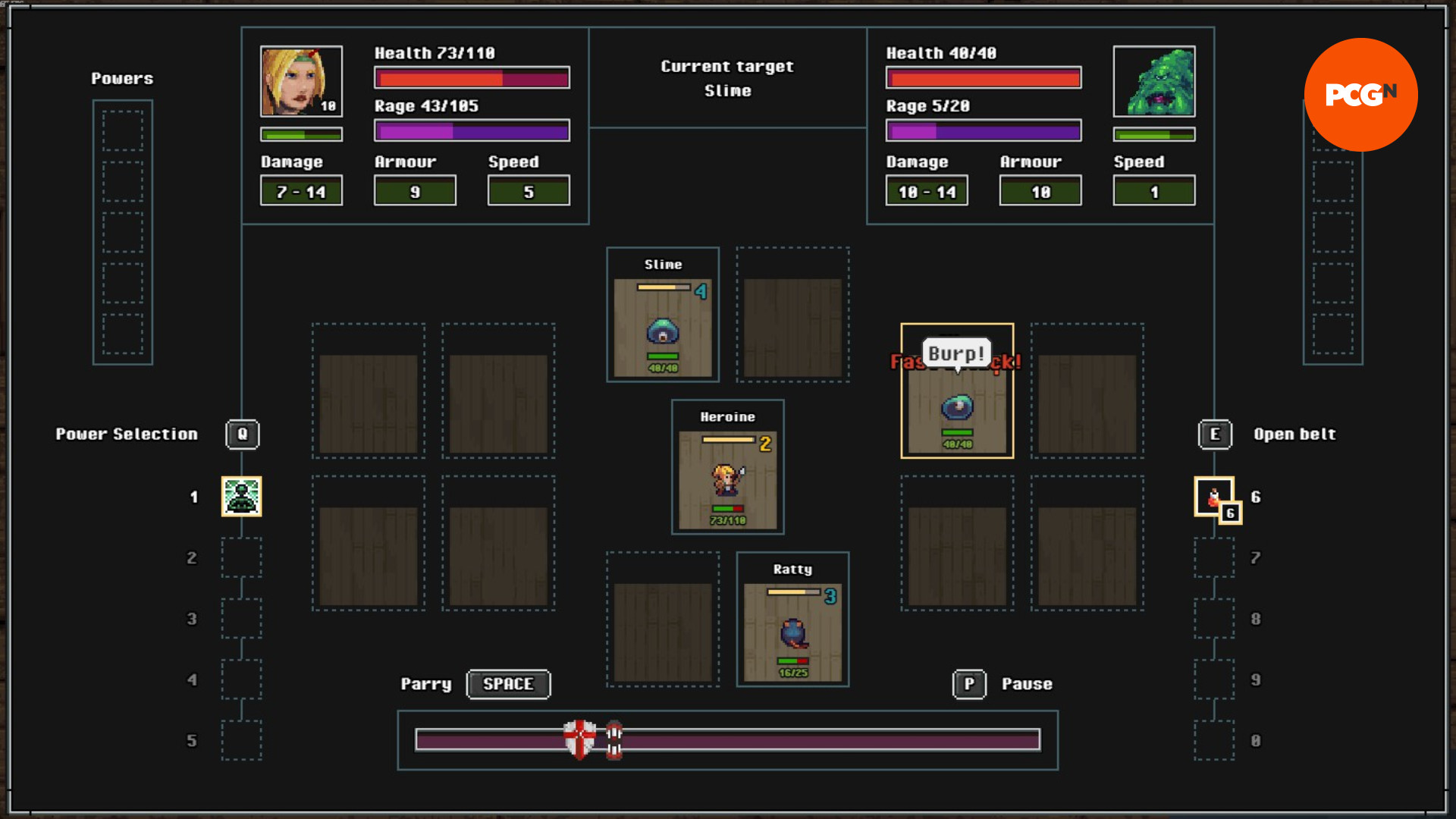Image resolution: width=1456 pixels, height=819 pixels.
Task: Target the Slime tile labeled 4
Action: pos(663,315)
